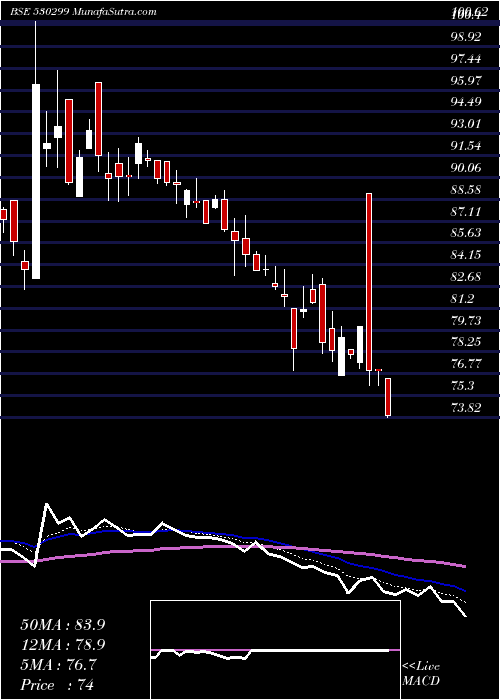500x700 pixels.
Task: Click the 76.77 price axis label
Action: (x=466, y=364)
